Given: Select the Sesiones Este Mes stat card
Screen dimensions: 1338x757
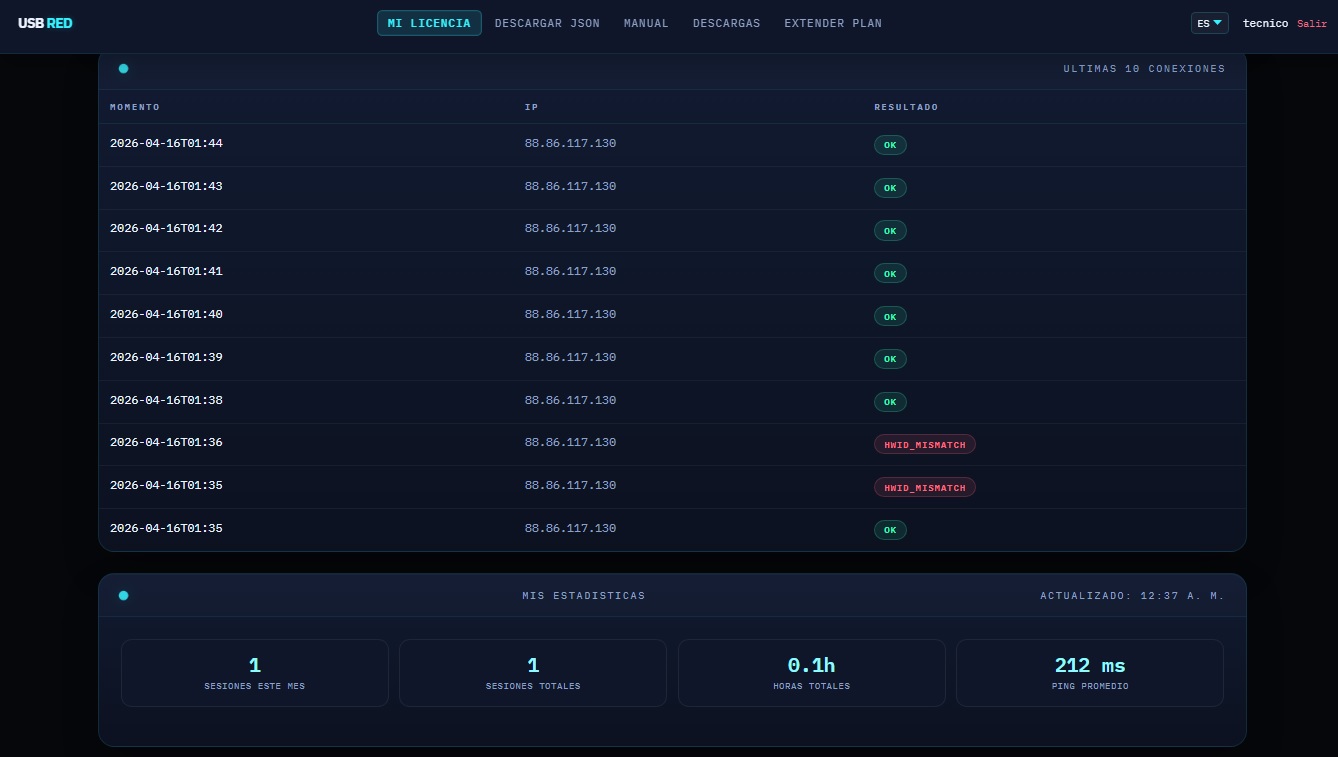Looking at the screenshot, I should (x=255, y=673).
